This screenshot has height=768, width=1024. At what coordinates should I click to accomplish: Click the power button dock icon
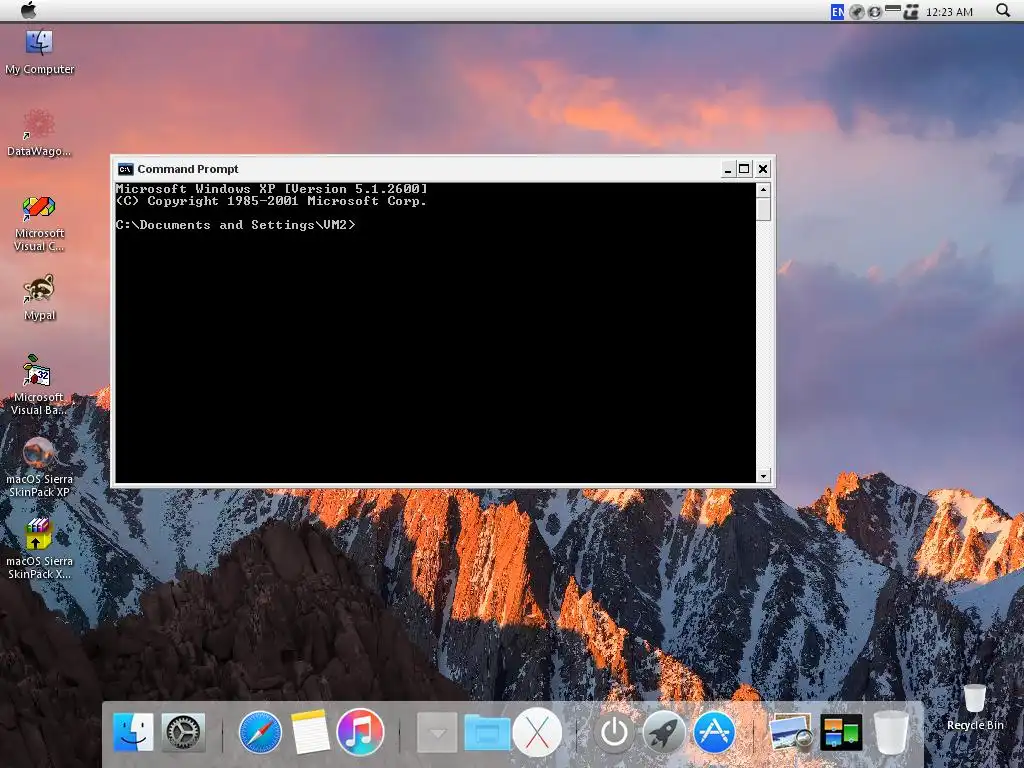point(614,732)
